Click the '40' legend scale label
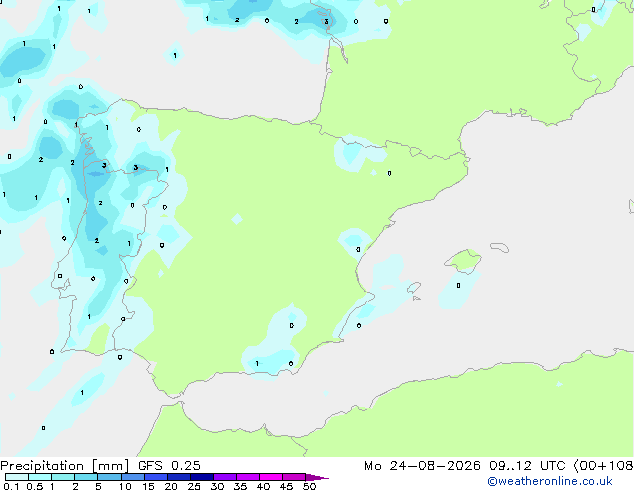The width and height of the screenshot is (634, 490). (263, 486)
